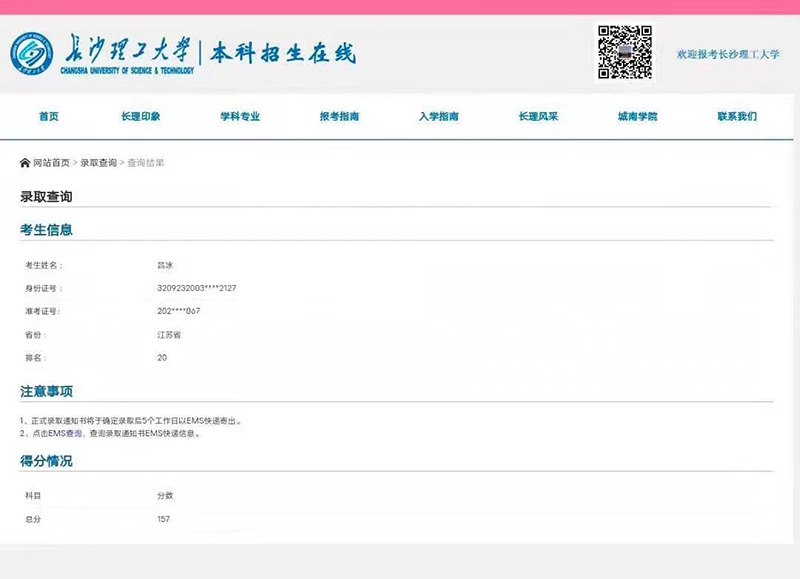Click the 身份证号 label
This screenshot has height=579, width=800.
pyautogui.click(x=44, y=288)
